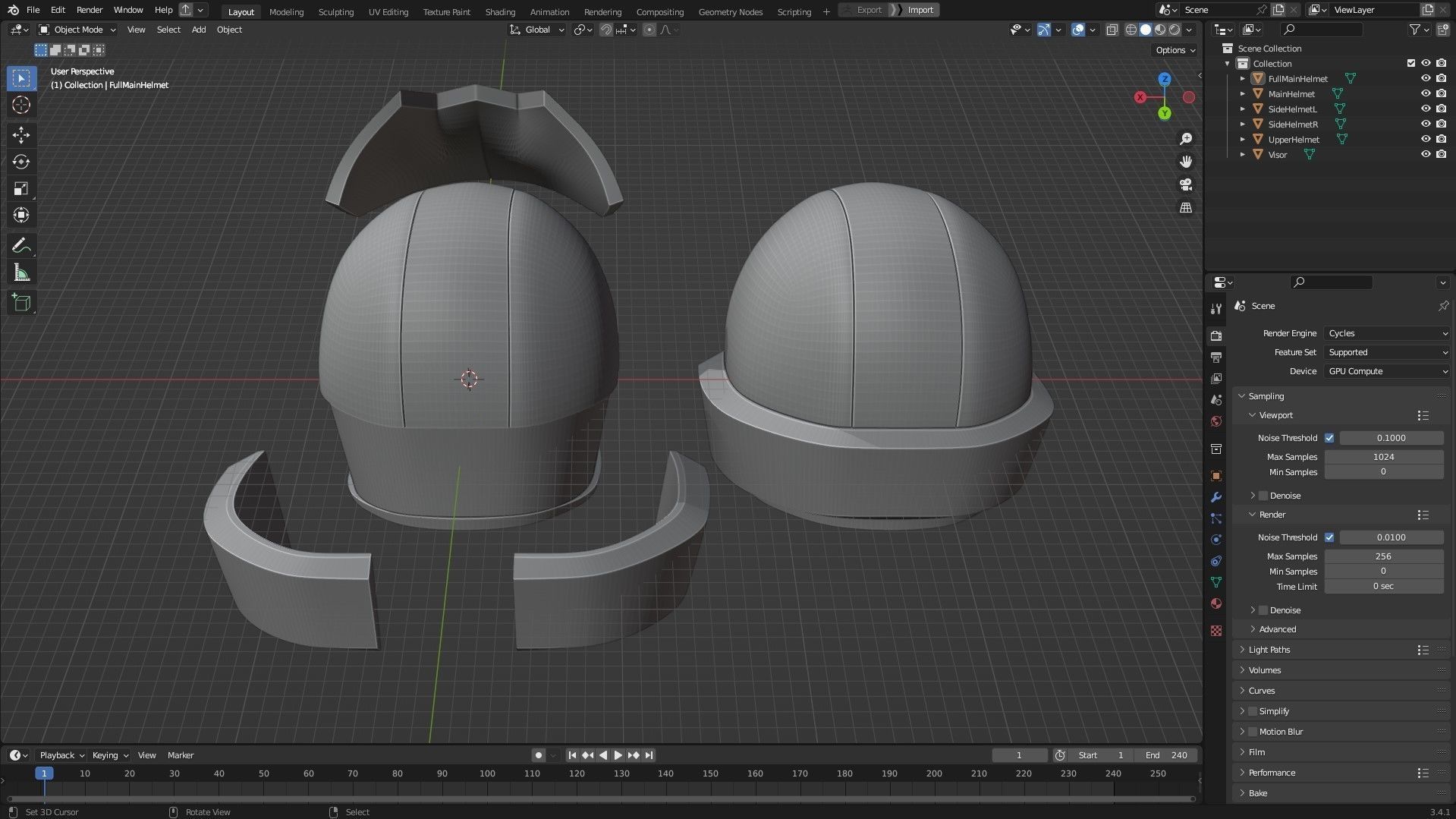Screen dimensions: 1456x819
Task: Open the Physics properties tab
Action: coord(1216,540)
